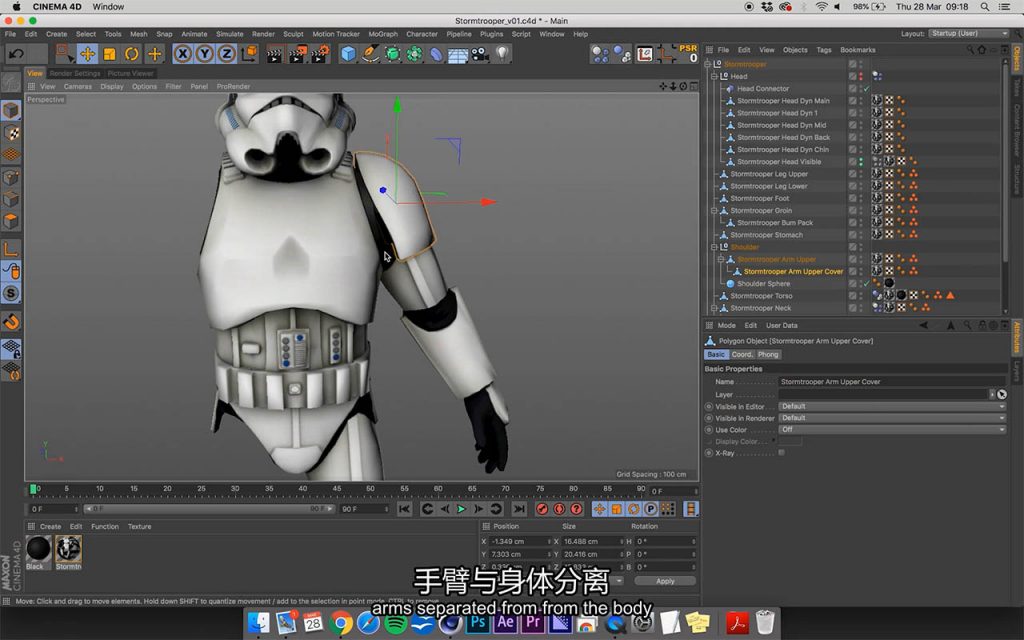Toggle Visible in Editor animation radio dot

tap(709, 406)
